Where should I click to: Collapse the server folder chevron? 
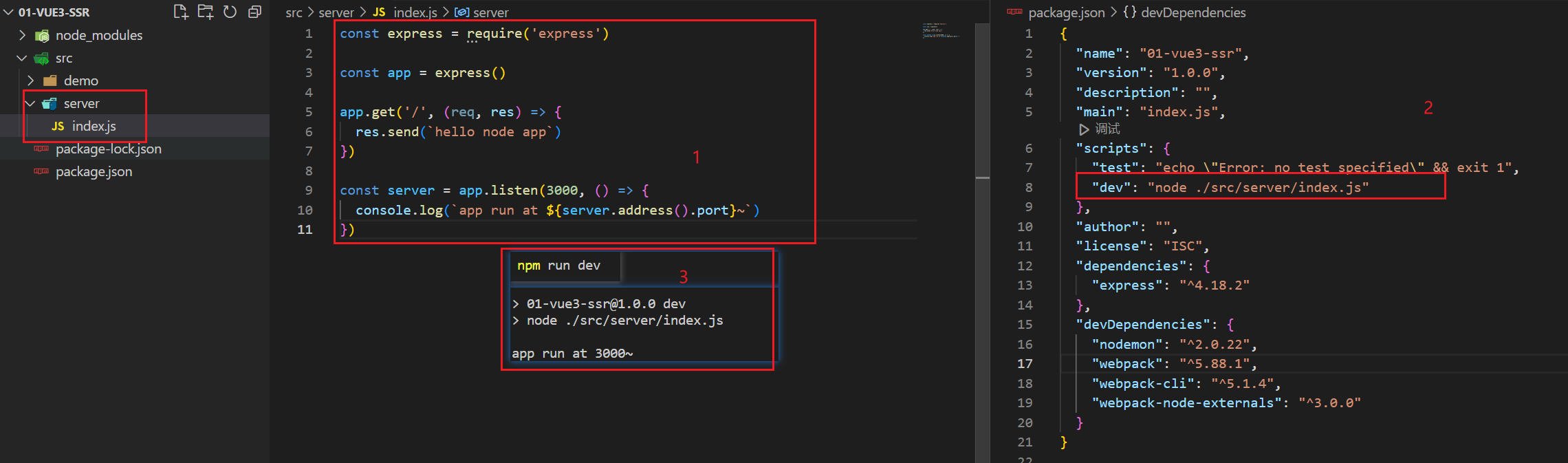(30, 104)
